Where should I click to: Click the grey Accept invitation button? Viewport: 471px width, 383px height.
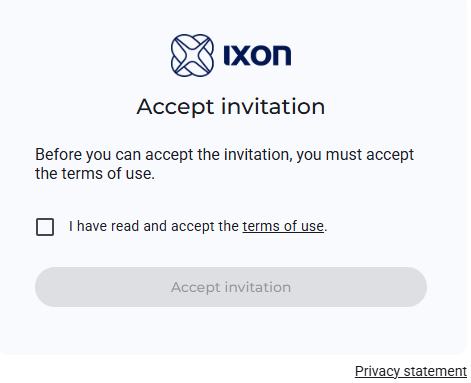231,287
